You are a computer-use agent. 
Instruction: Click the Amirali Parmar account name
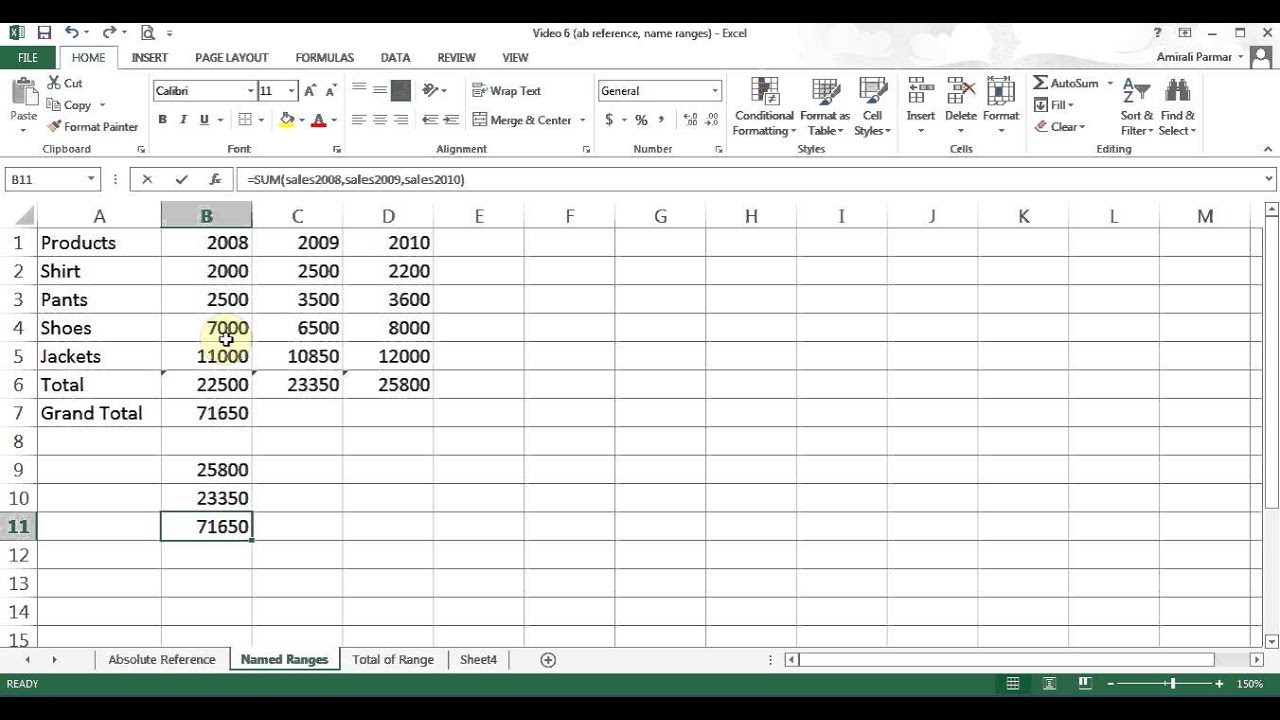coord(1194,58)
